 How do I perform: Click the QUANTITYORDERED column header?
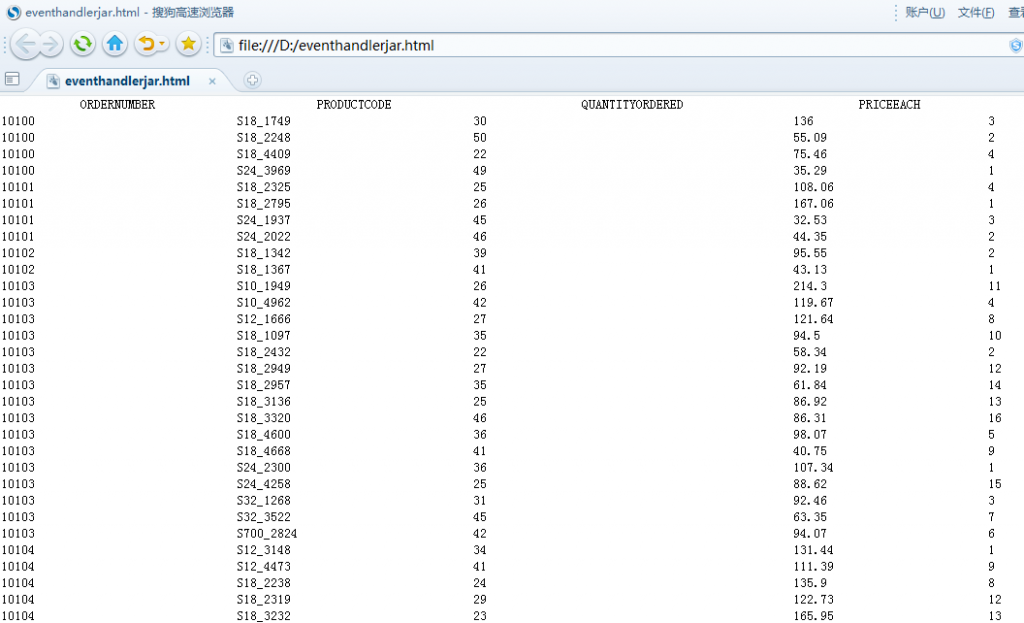tap(632, 104)
